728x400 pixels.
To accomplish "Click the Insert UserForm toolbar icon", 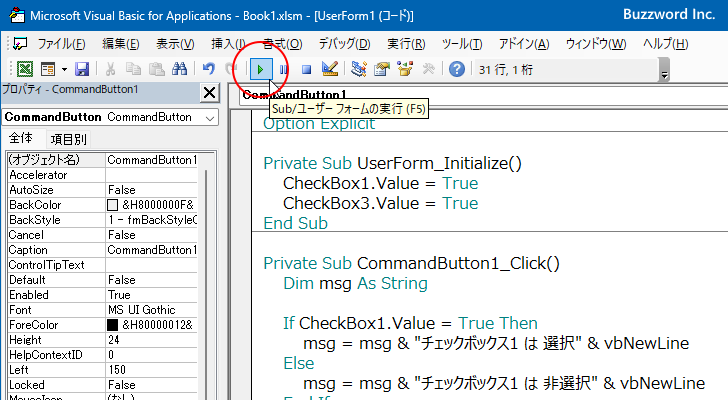I will [x=48, y=70].
